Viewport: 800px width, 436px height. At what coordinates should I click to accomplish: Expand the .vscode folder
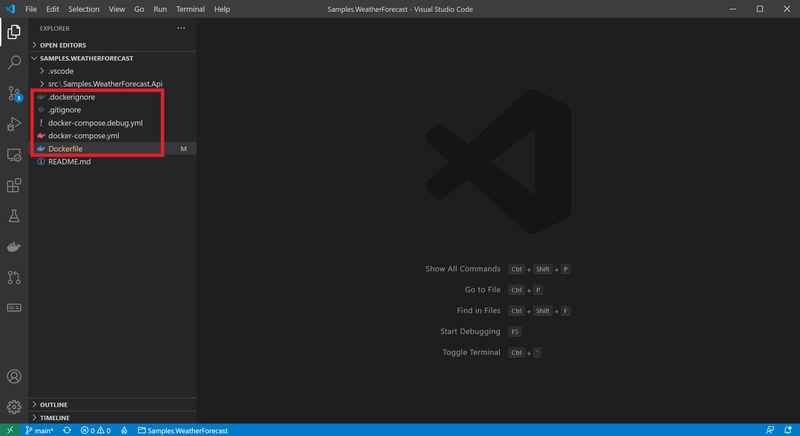coord(112,71)
